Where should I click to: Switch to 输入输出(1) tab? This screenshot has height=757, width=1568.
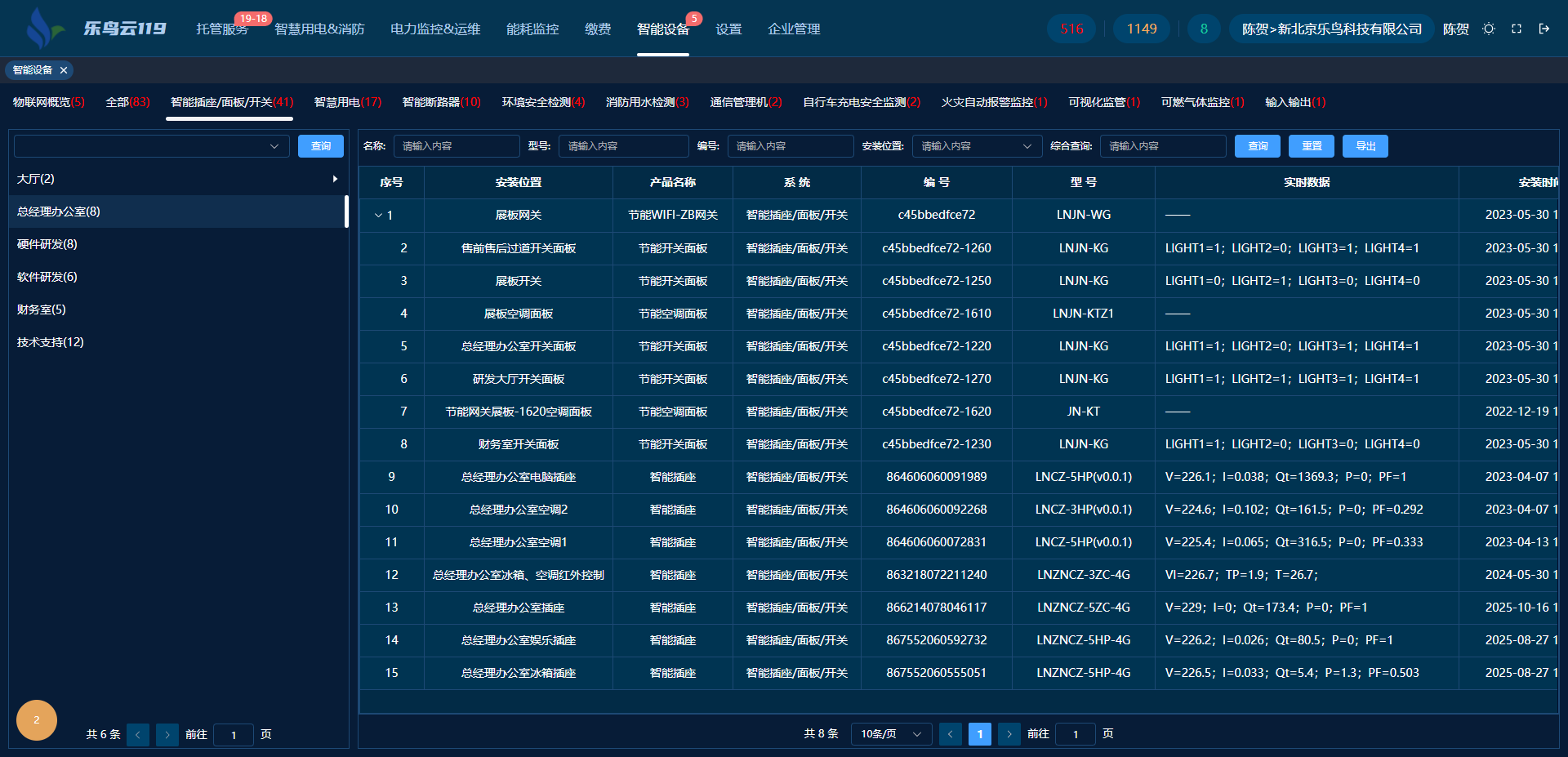point(1295,102)
